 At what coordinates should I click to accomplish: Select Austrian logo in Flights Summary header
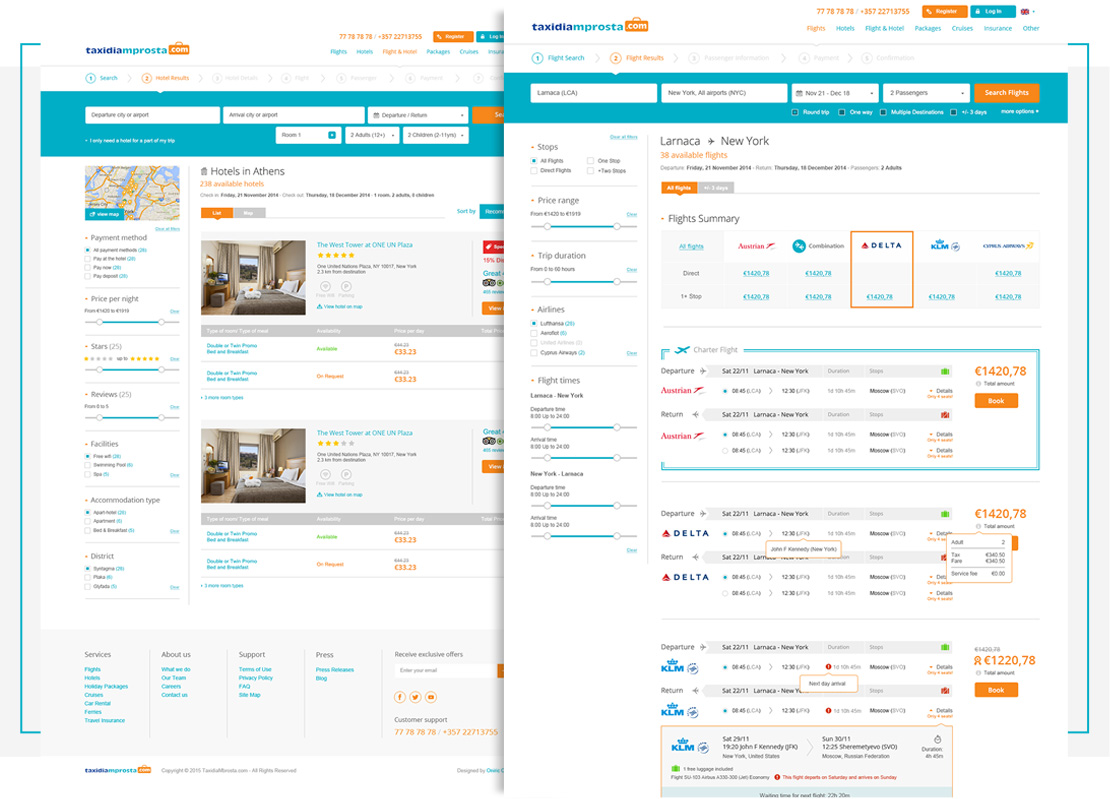756,246
